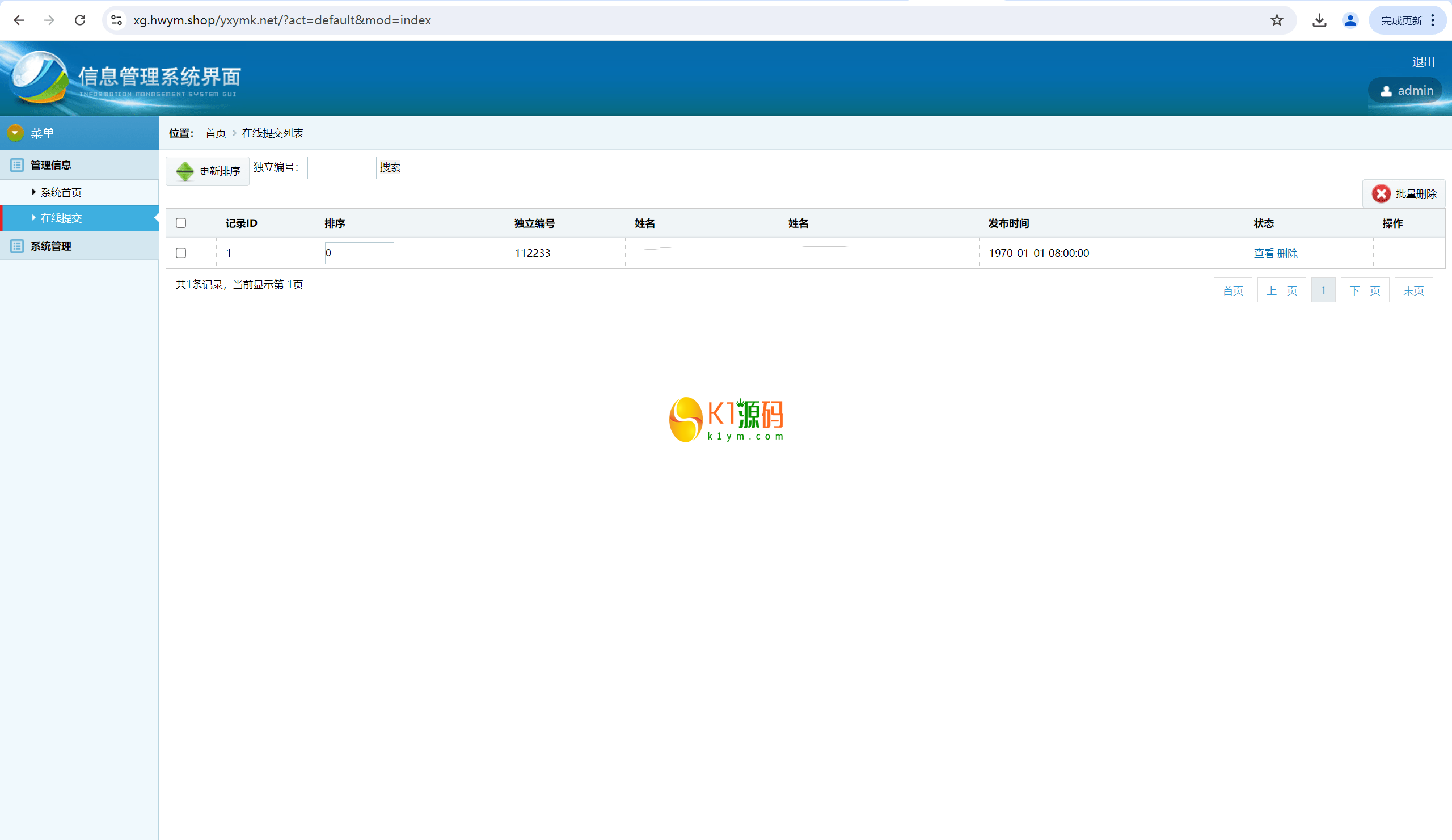The height and width of the screenshot is (840, 1452).
Task: Click 删除 for record 112233
Action: coord(1287,253)
